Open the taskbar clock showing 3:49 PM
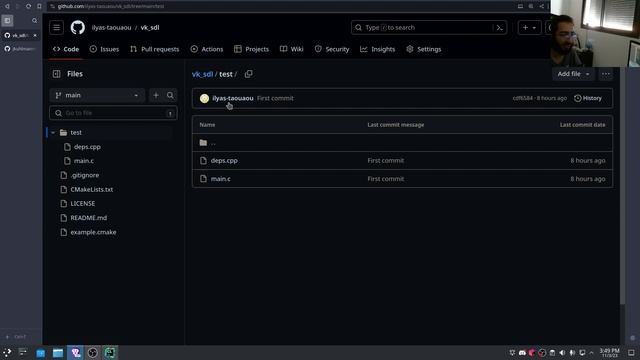 click(x=609, y=353)
